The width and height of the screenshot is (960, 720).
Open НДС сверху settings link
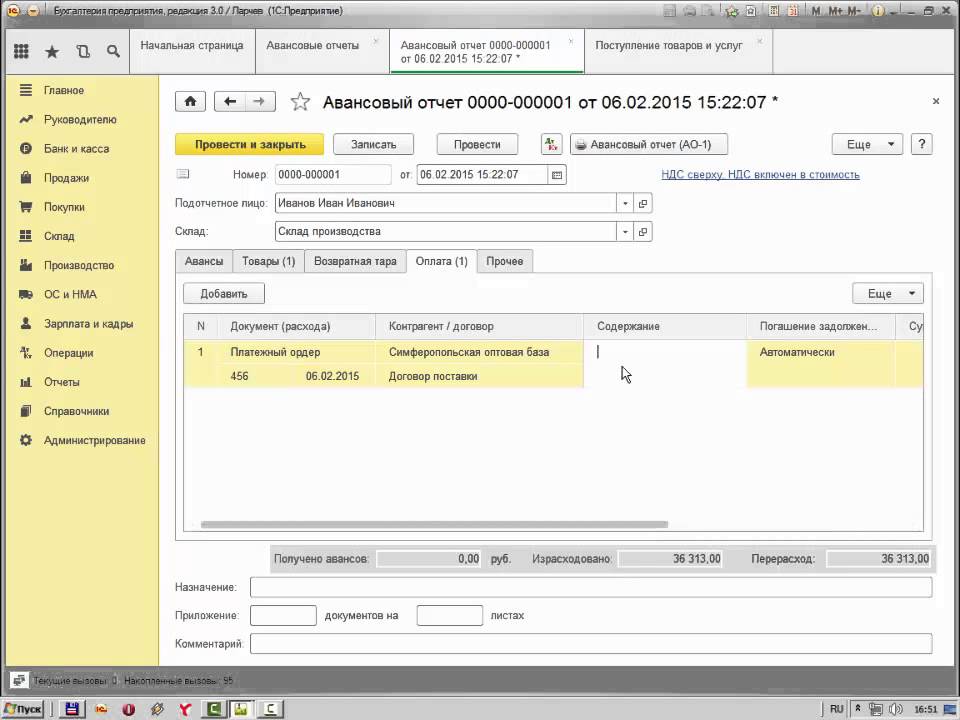pyautogui.click(x=760, y=175)
